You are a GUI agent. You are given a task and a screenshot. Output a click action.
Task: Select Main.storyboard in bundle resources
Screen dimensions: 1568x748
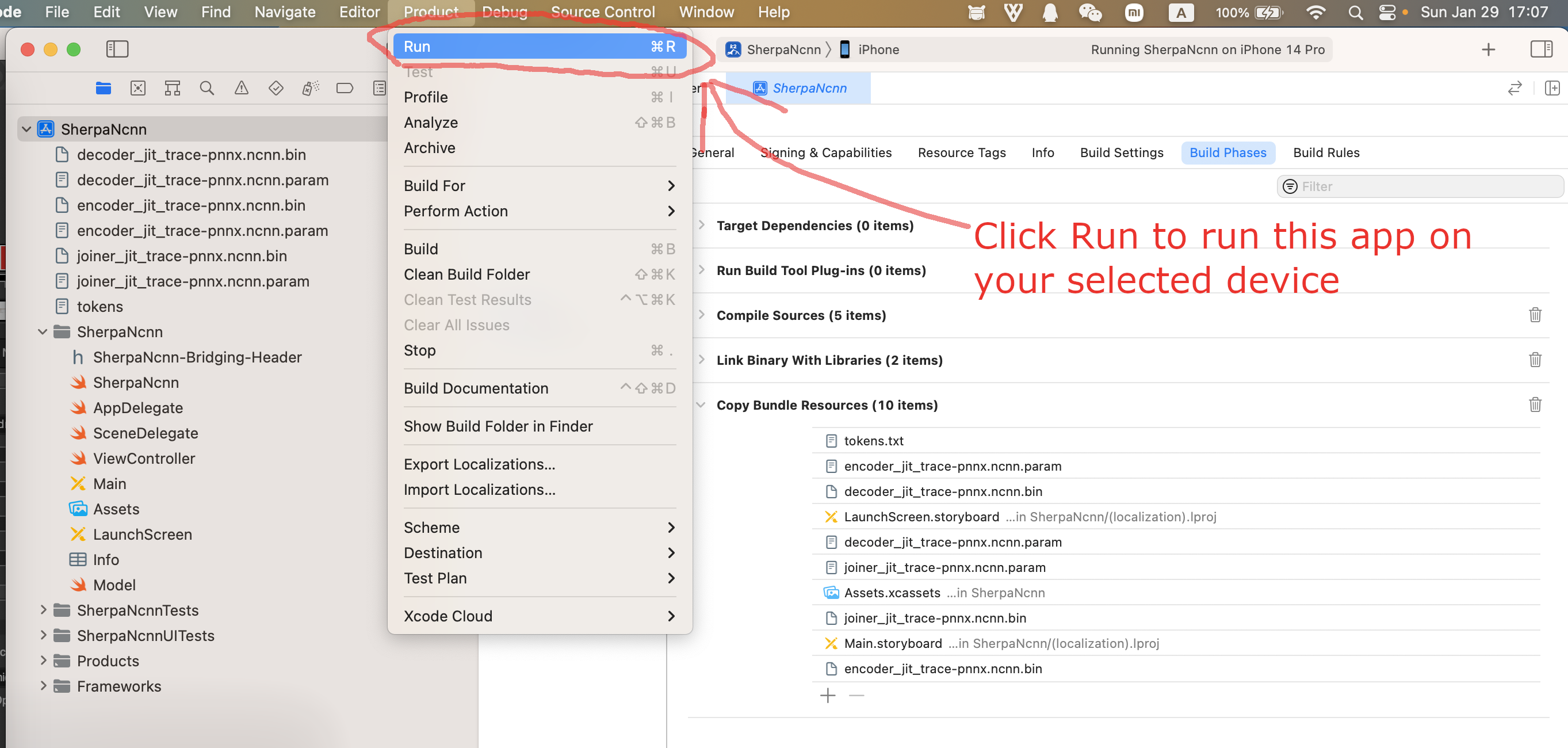[893, 643]
